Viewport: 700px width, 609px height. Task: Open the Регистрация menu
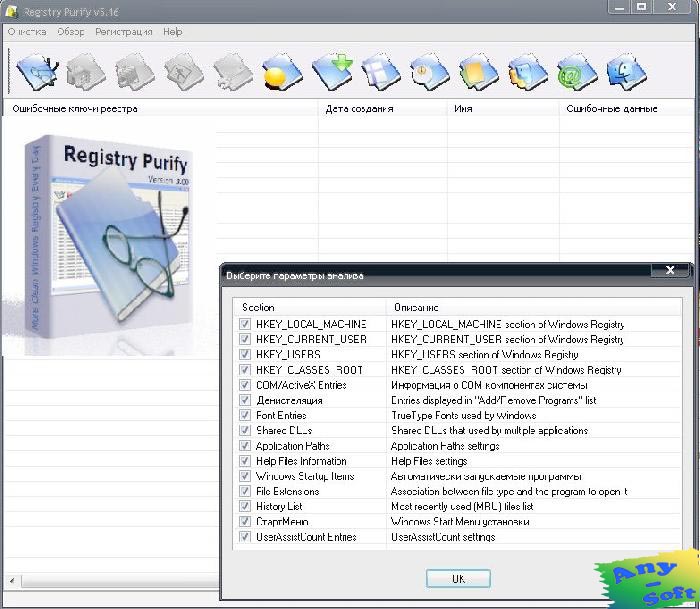coord(124,32)
